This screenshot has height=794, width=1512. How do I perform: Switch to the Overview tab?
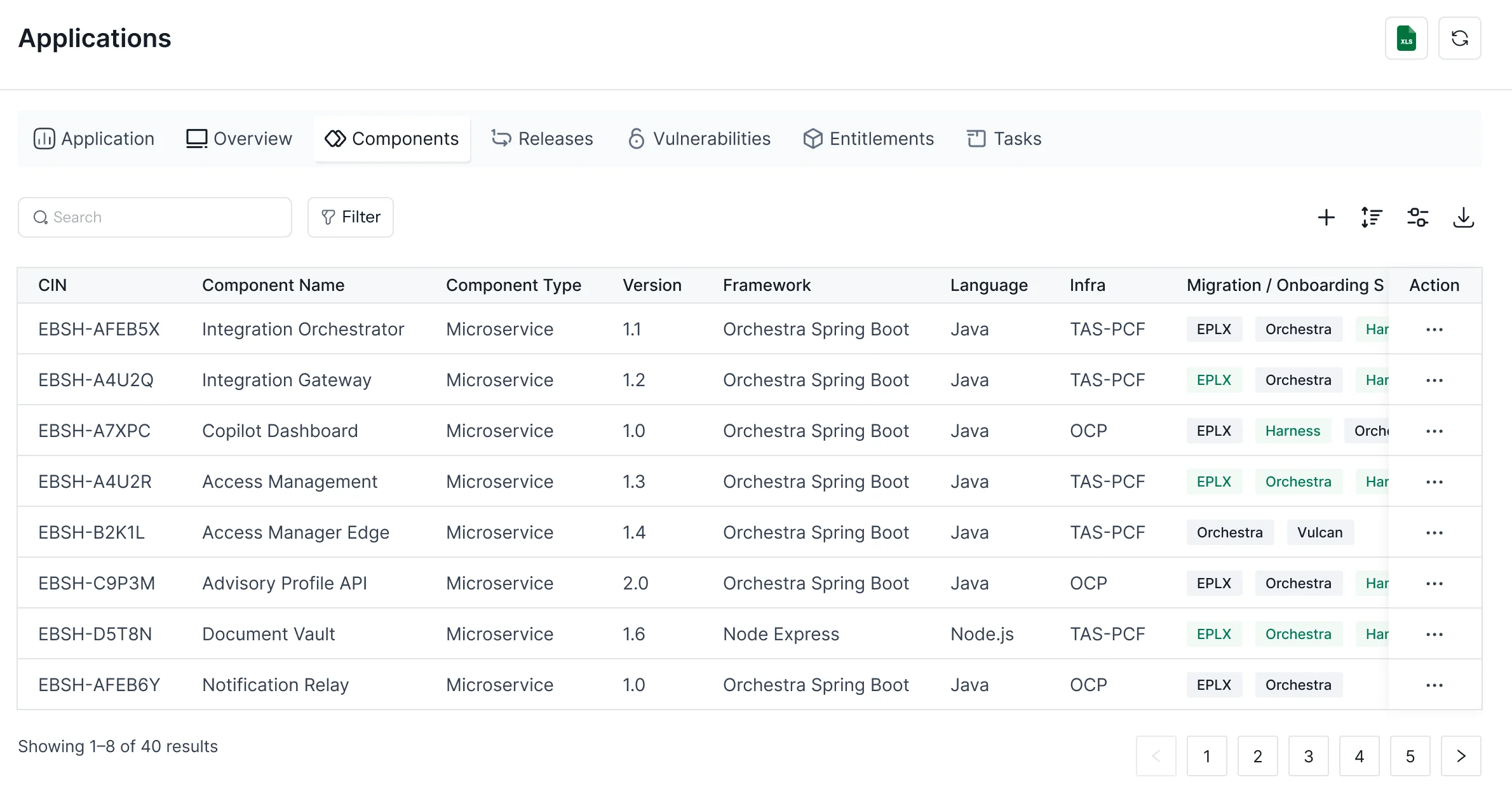[239, 138]
